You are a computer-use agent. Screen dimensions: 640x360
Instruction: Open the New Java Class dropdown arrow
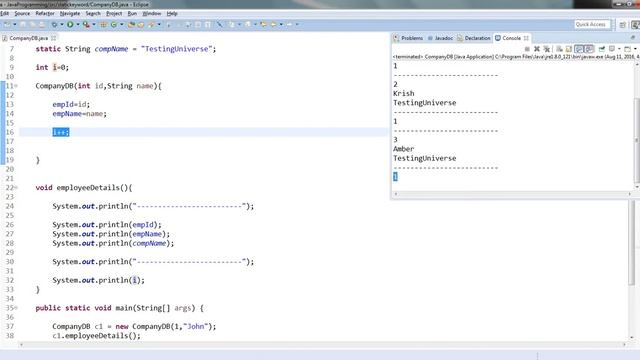pyautogui.click(x=122, y=24)
